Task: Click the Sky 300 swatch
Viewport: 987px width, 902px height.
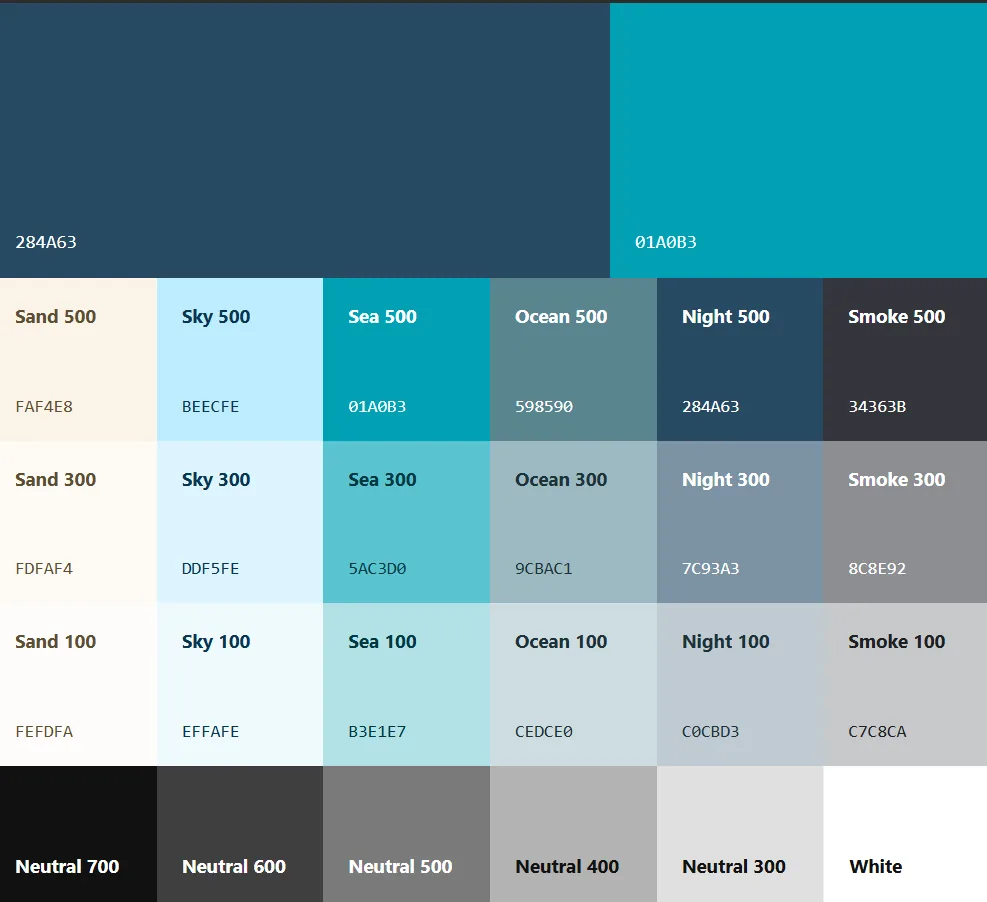Action: [x=240, y=522]
